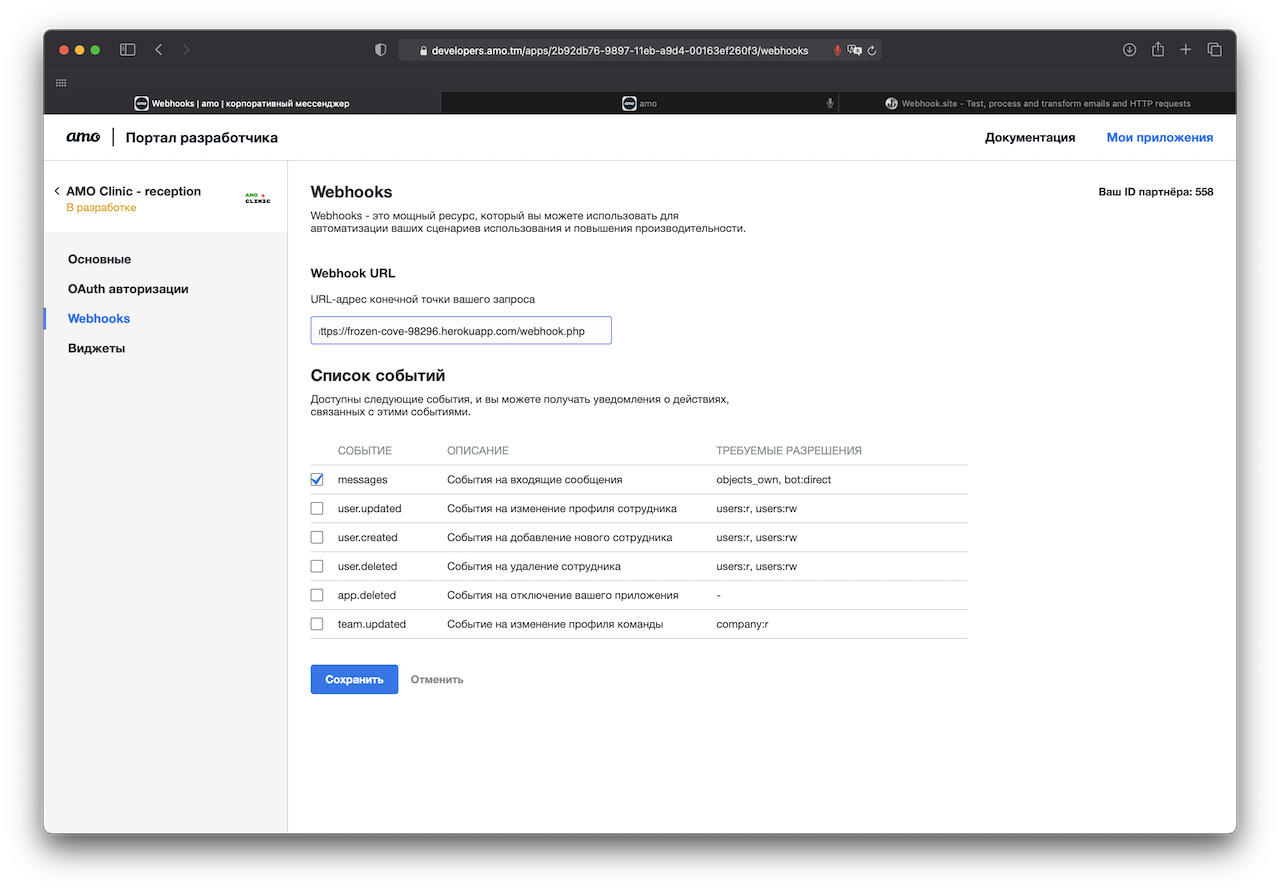The height and width of the screenshot is (891, 1280).
Task: Click the privacy shield icon
Action: point(380,50)
